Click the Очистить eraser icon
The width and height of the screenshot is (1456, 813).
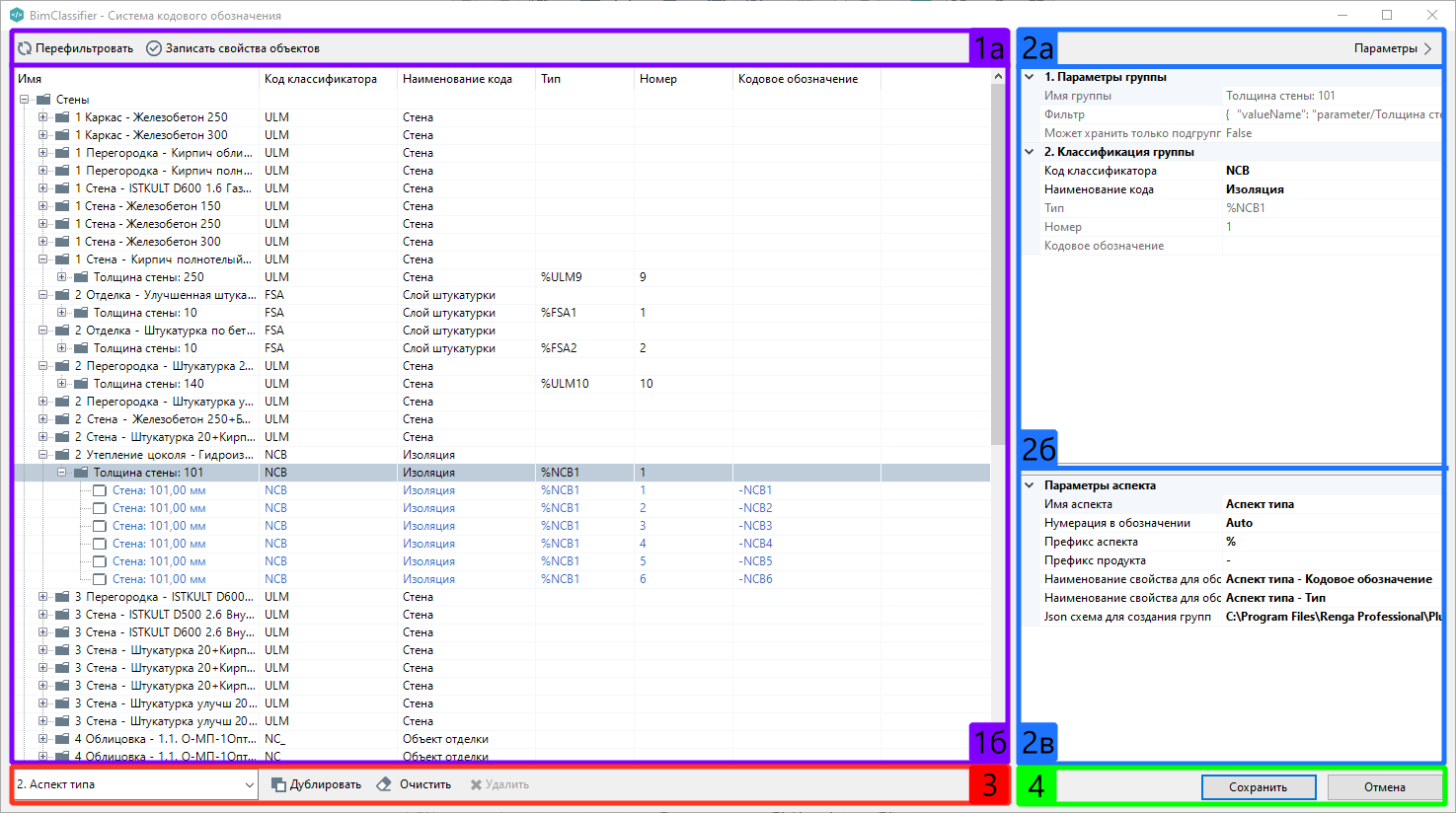(x=384, y=784)
